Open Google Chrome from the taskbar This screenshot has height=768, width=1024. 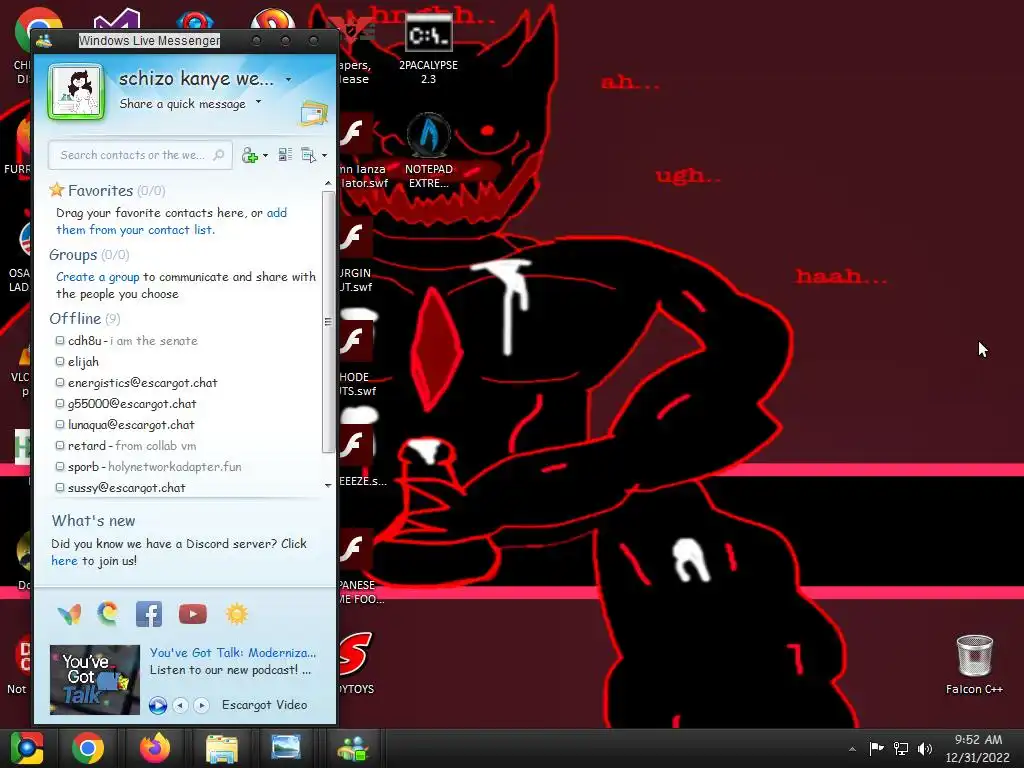coord(88,748)
